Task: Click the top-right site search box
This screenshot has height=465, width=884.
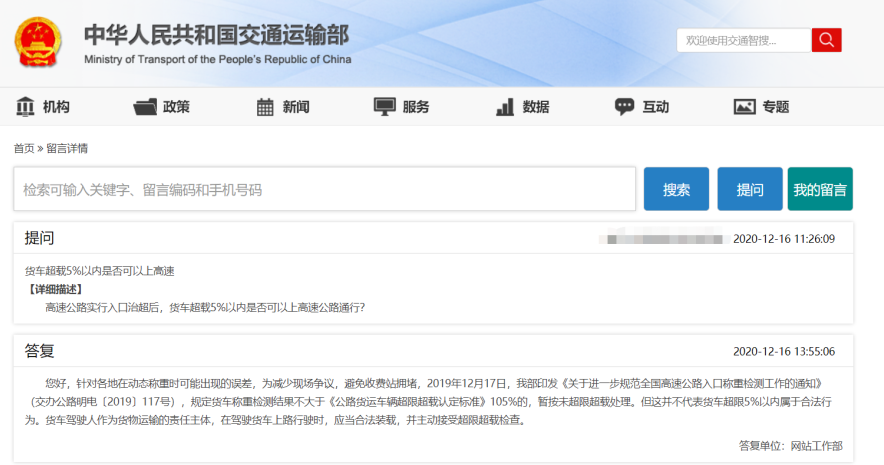Action: [743, 40]
